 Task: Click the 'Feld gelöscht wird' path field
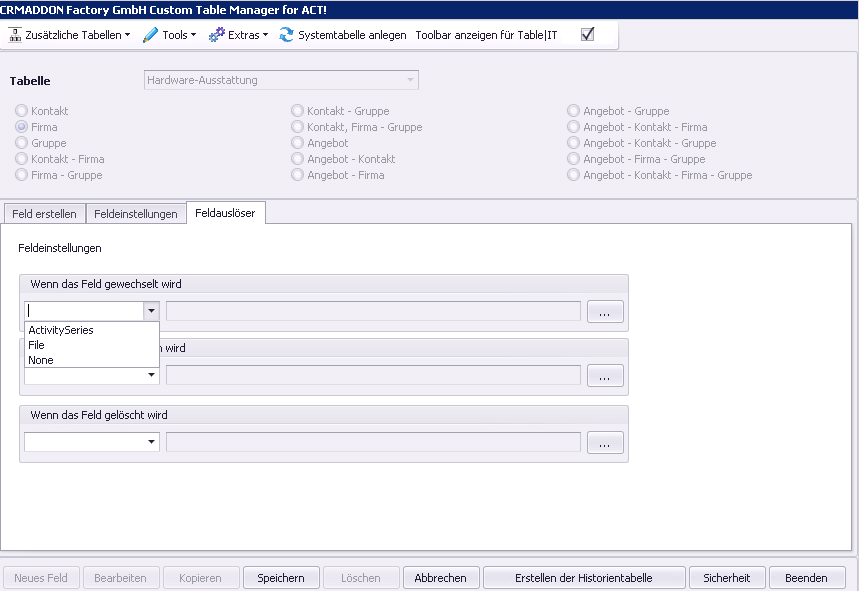(x=374, y=441)
